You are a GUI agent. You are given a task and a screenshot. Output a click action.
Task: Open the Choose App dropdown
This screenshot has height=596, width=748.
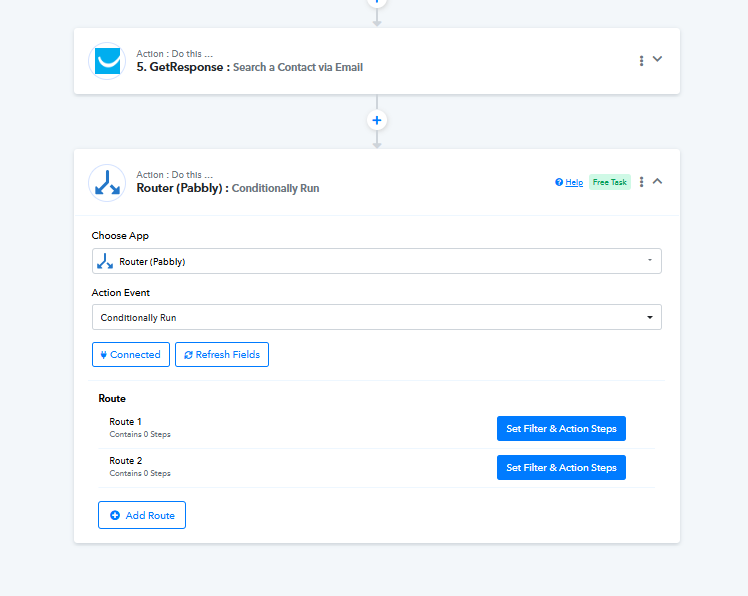pyautogui.click(x=376, y=261)
